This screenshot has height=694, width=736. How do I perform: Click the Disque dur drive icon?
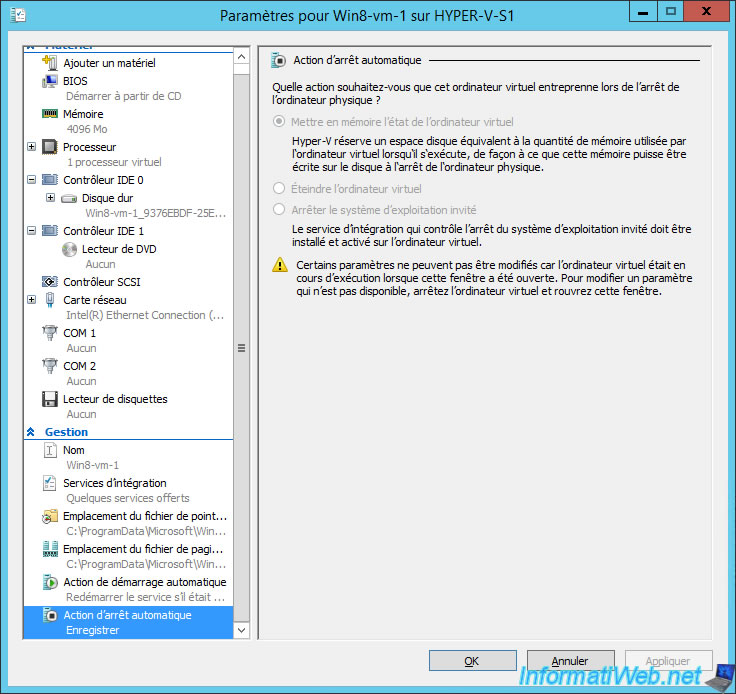point(69,198)
